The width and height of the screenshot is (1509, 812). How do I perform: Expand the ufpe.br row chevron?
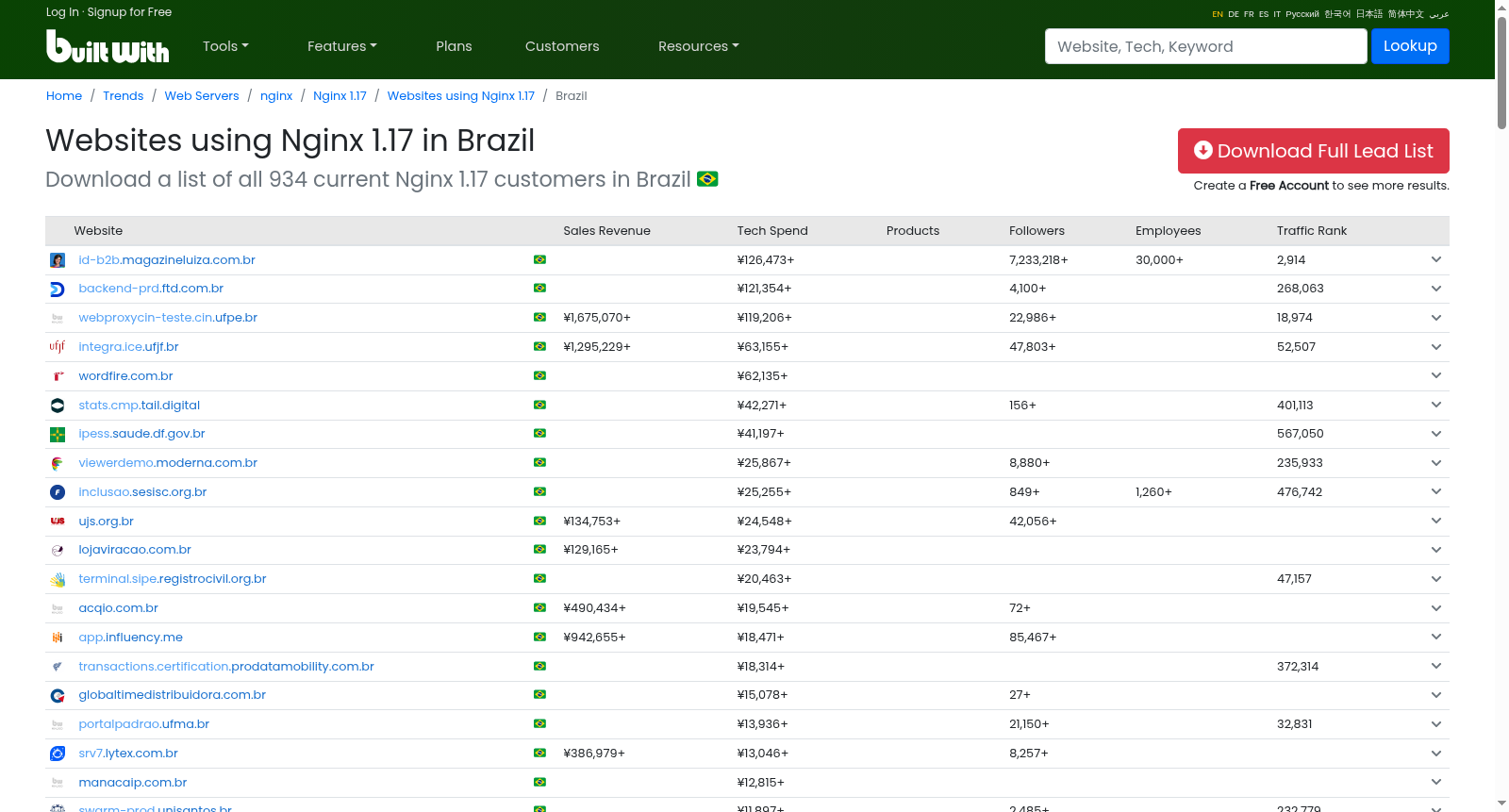(1436, 318)
